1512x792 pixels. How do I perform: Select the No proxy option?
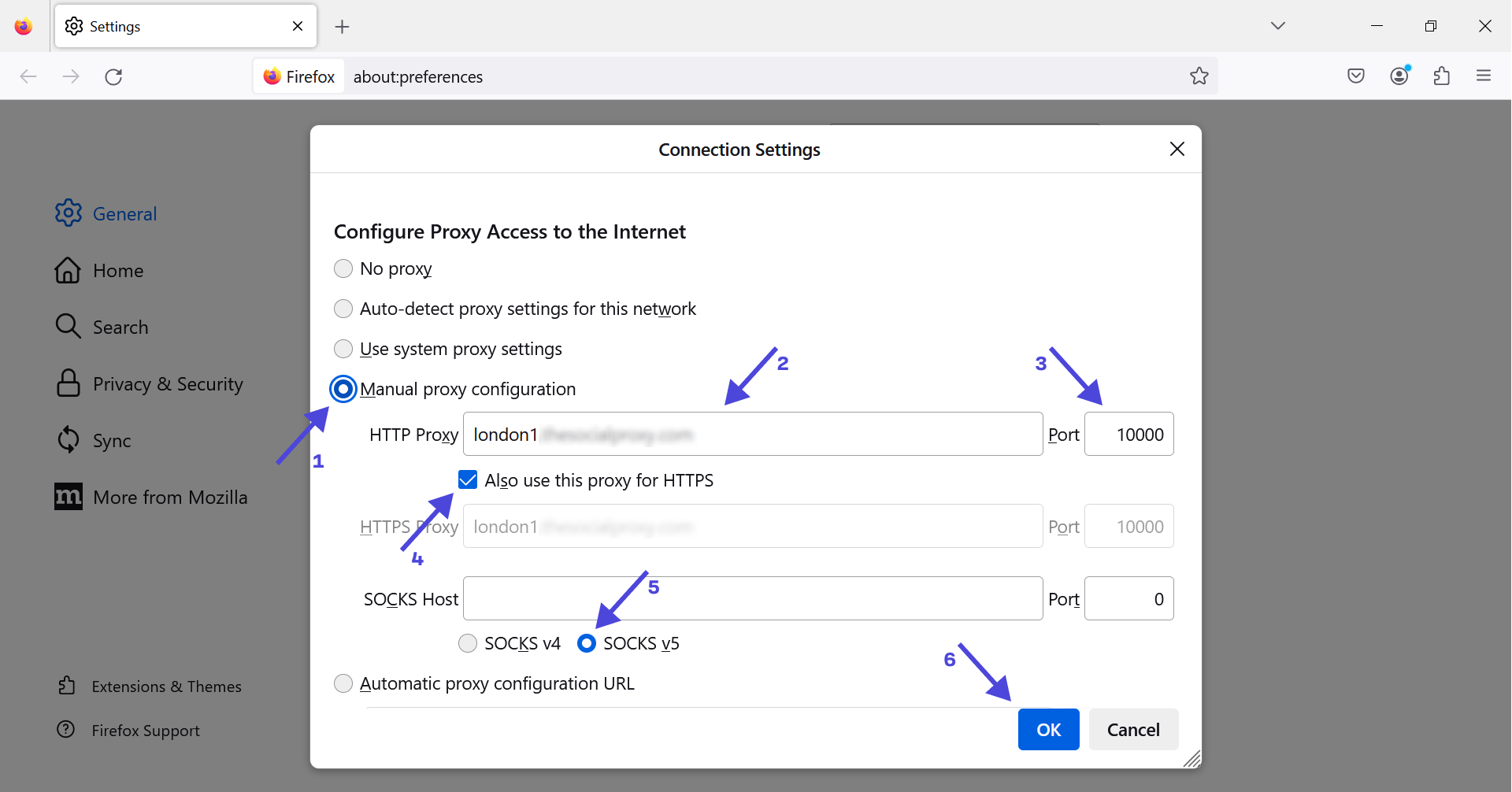point(343,268)
